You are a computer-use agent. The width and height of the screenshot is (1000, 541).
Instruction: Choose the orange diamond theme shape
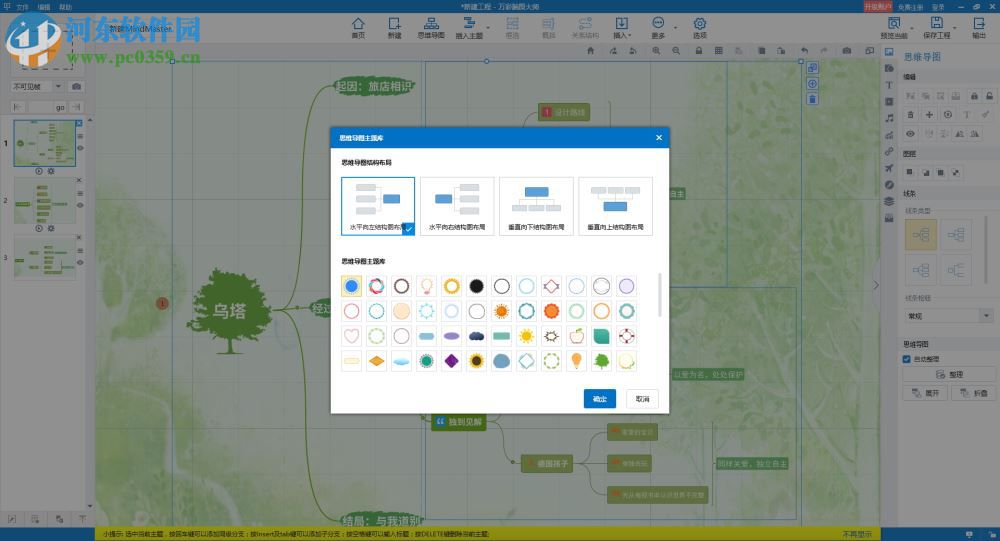point(376,361)
